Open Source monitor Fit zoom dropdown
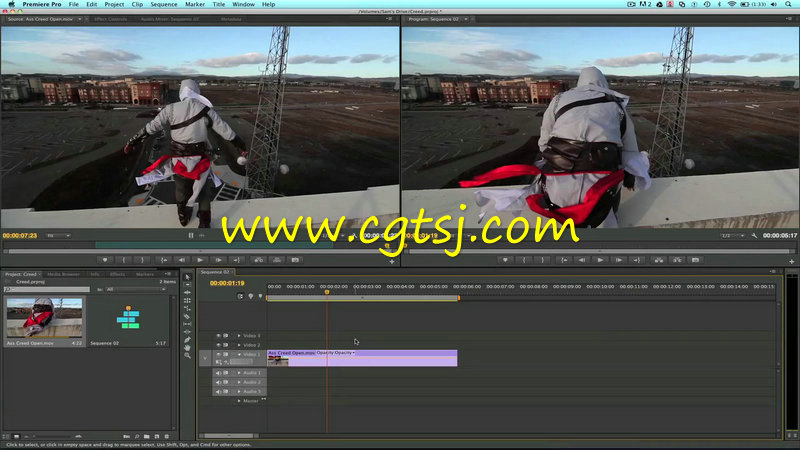The width and height of the screenshot is (800, 450). coord(58,236)
